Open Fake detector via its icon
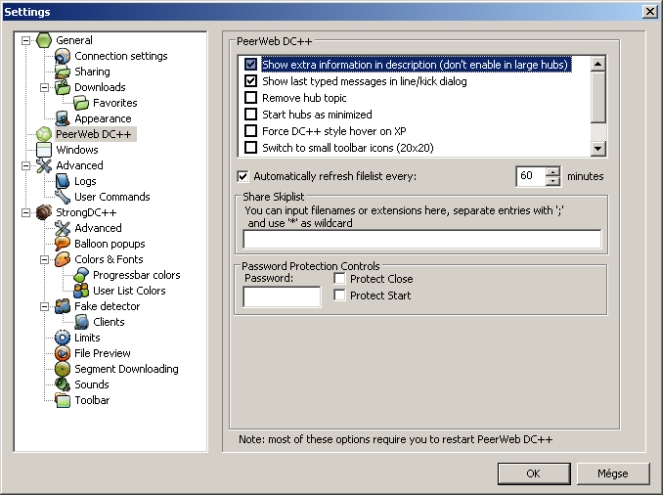This screenshot has height=495, width=663. (62, 307)
